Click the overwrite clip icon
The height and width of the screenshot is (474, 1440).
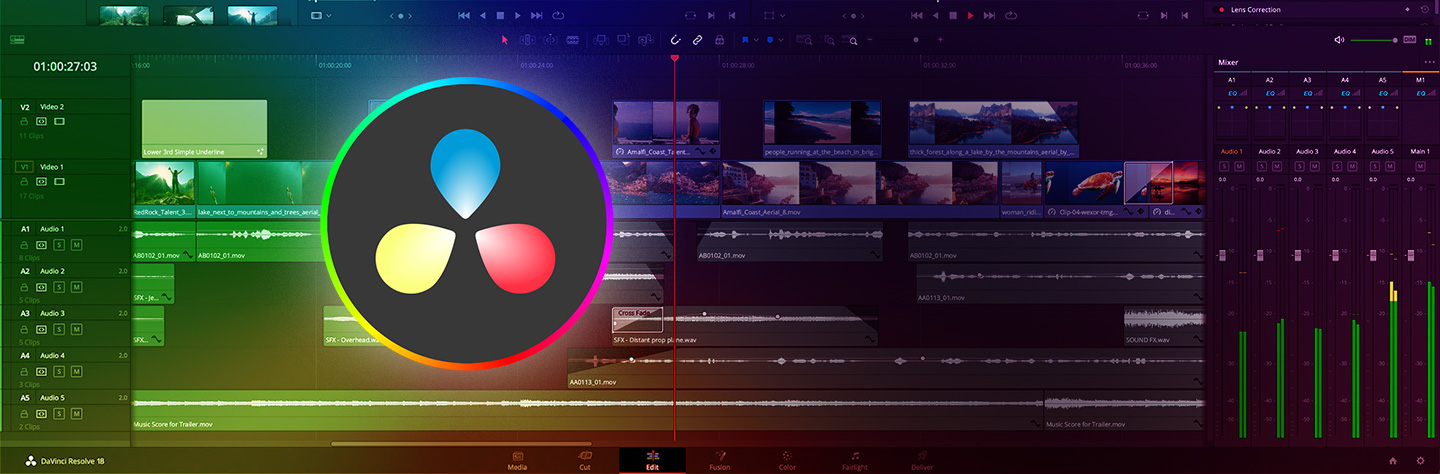(622, 40)
